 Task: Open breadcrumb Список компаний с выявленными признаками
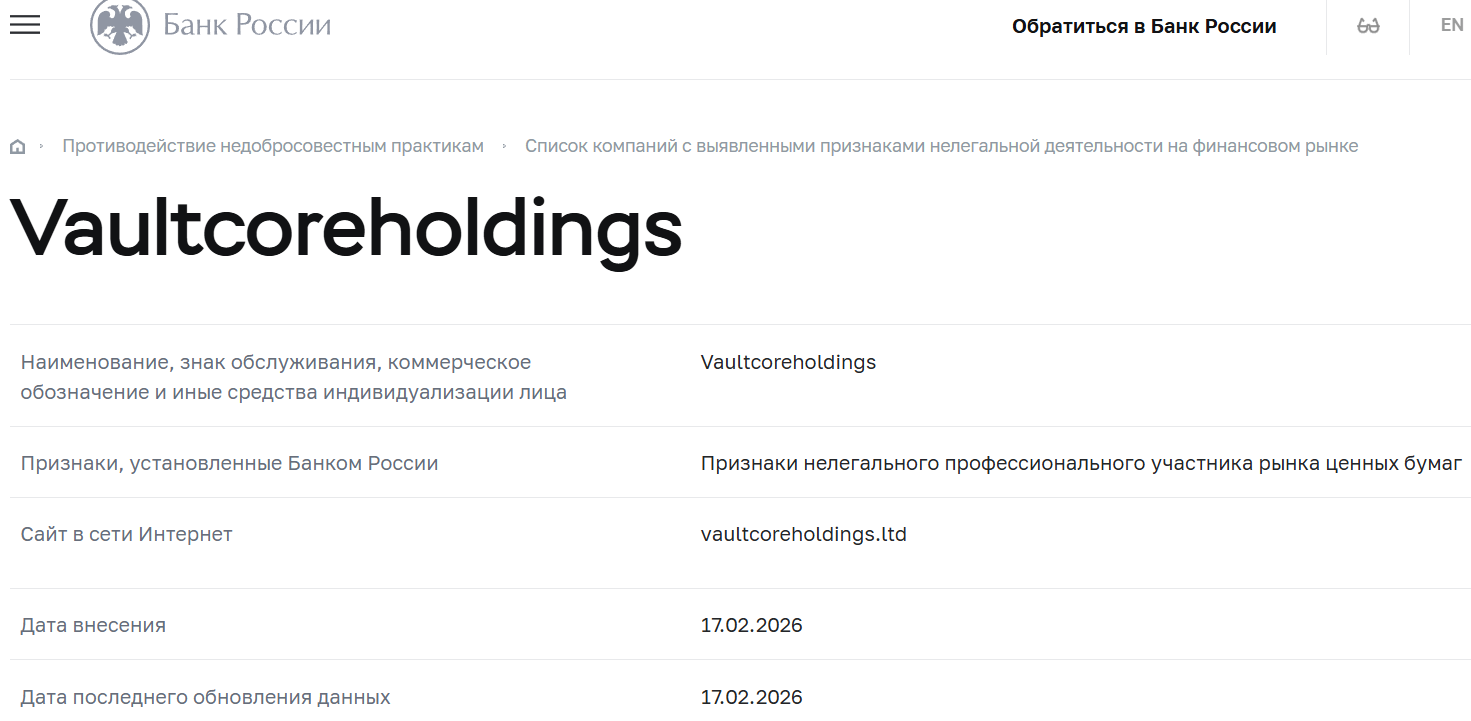click(x=942, y=145)
